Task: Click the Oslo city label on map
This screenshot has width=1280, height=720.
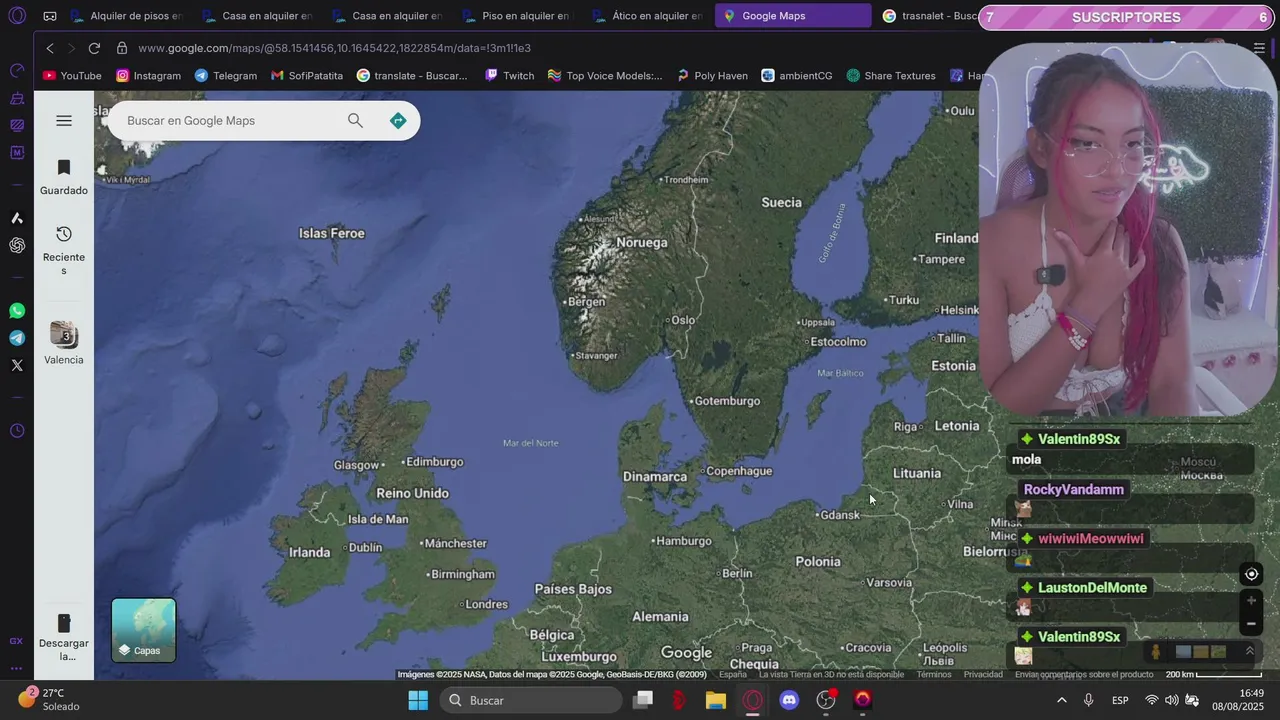Action: coord(683,321)
